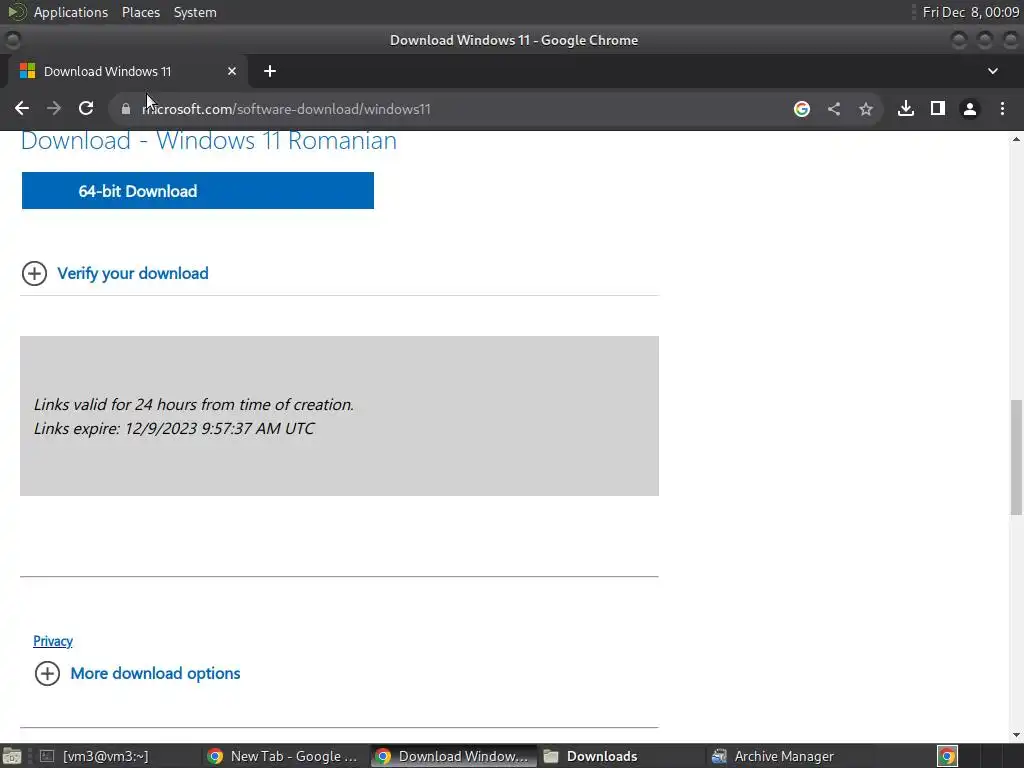Image resolution: width=1024 pixels, height=768 pixels.
Task: Expand More download options
Action: tap(155, 673)
